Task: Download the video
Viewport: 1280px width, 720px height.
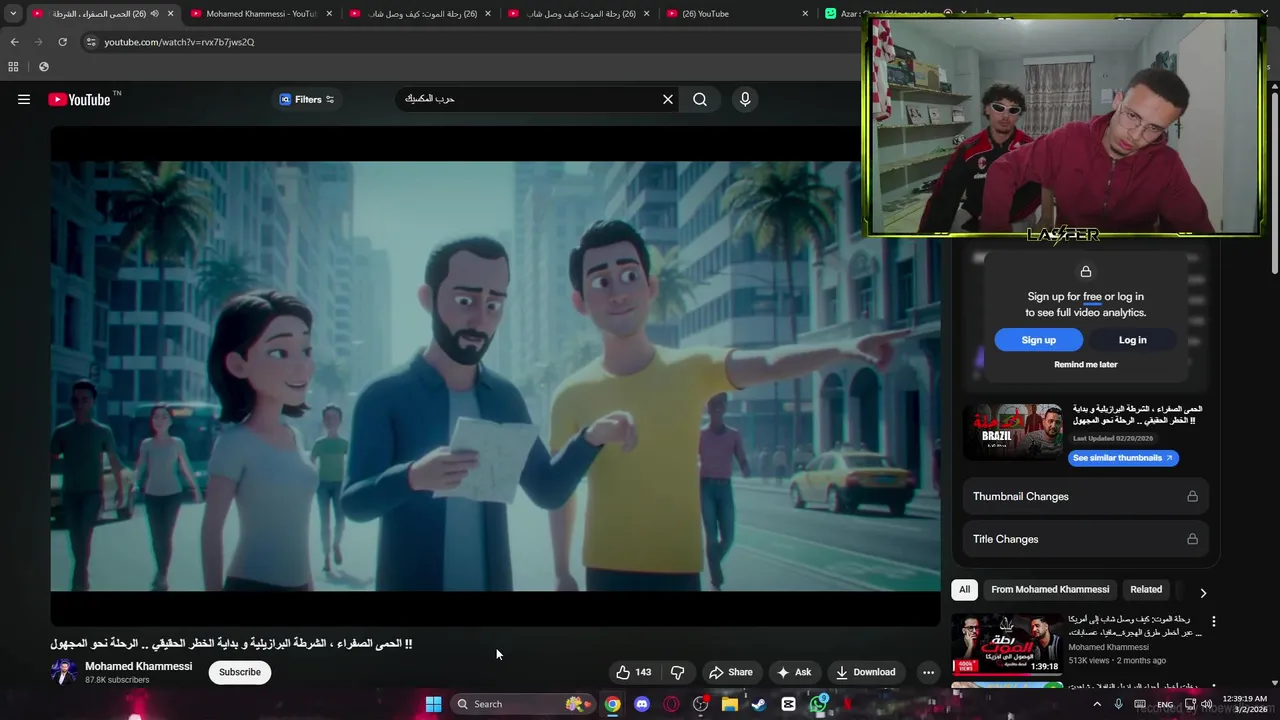Action: 866,672
